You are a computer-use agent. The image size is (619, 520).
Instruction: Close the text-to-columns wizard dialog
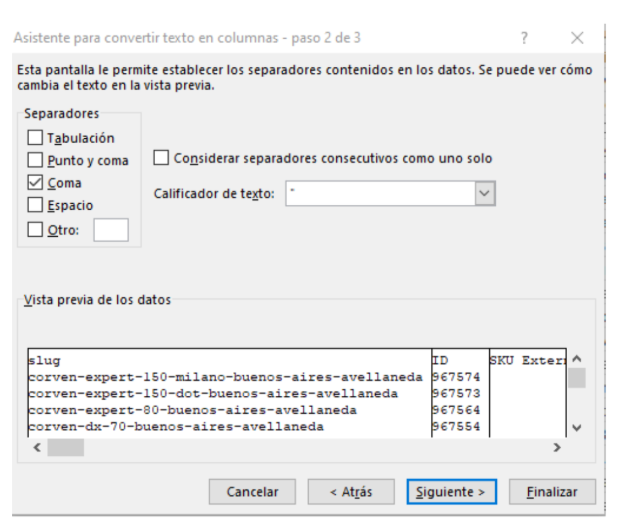577,38
